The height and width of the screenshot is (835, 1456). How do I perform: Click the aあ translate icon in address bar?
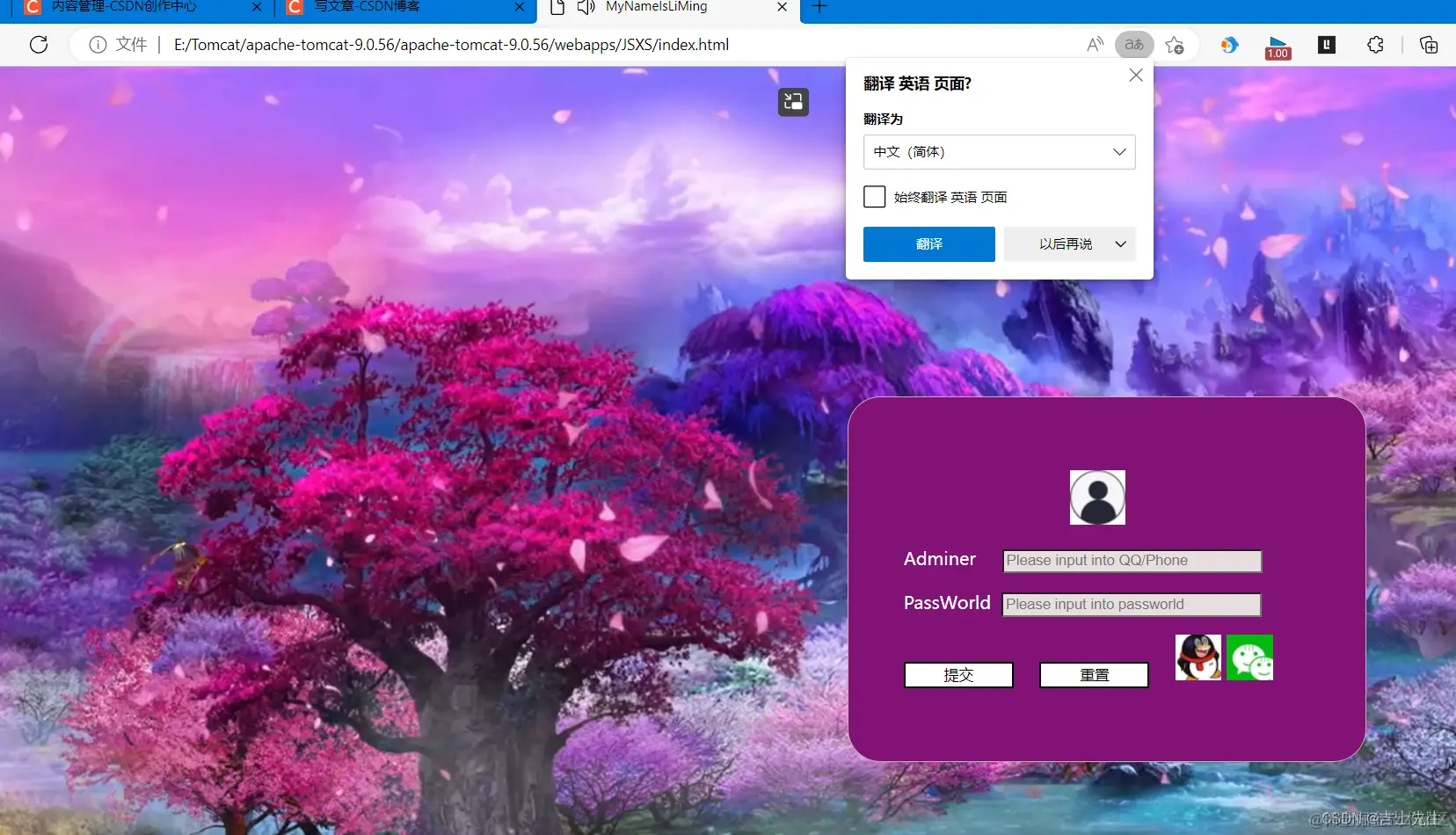(1133, 44)
